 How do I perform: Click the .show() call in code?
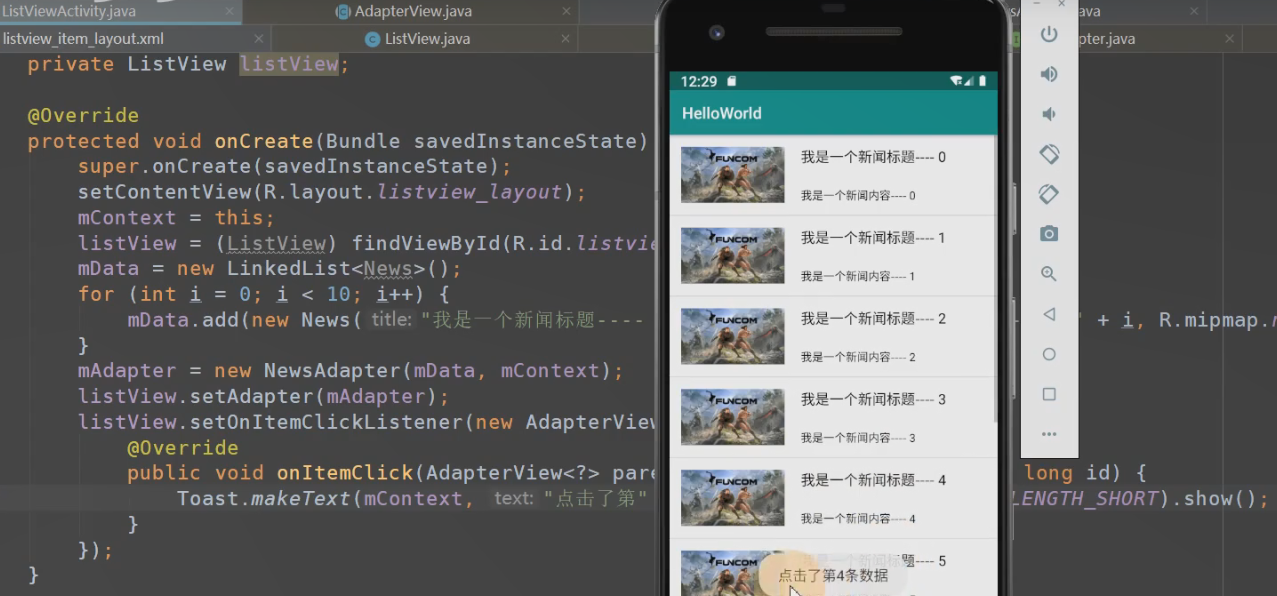tap(1214, 499)
